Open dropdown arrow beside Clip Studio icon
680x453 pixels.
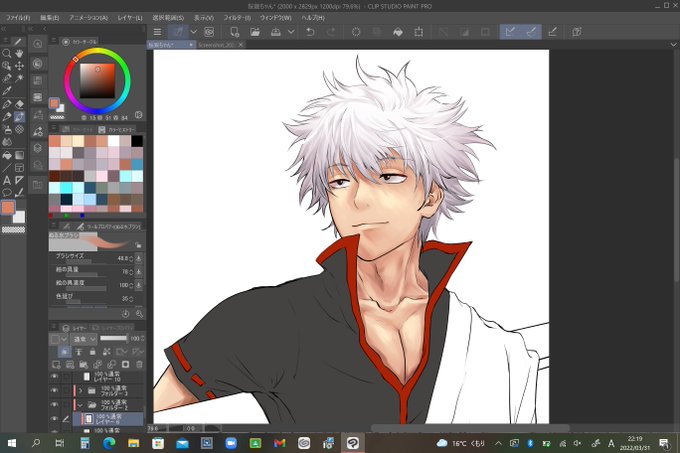[x=193, y=32]
